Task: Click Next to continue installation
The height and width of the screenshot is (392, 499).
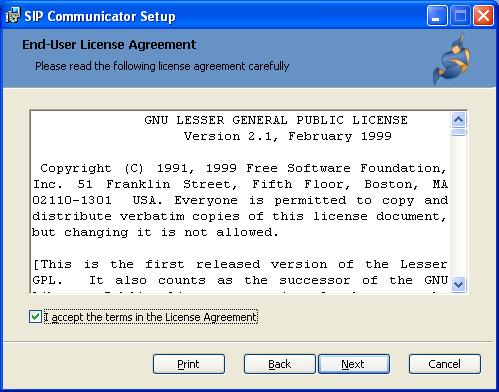Action: (354, 364)
